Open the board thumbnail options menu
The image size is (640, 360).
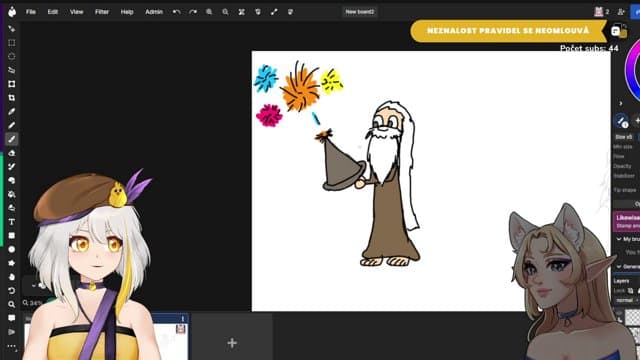point(183,318)
